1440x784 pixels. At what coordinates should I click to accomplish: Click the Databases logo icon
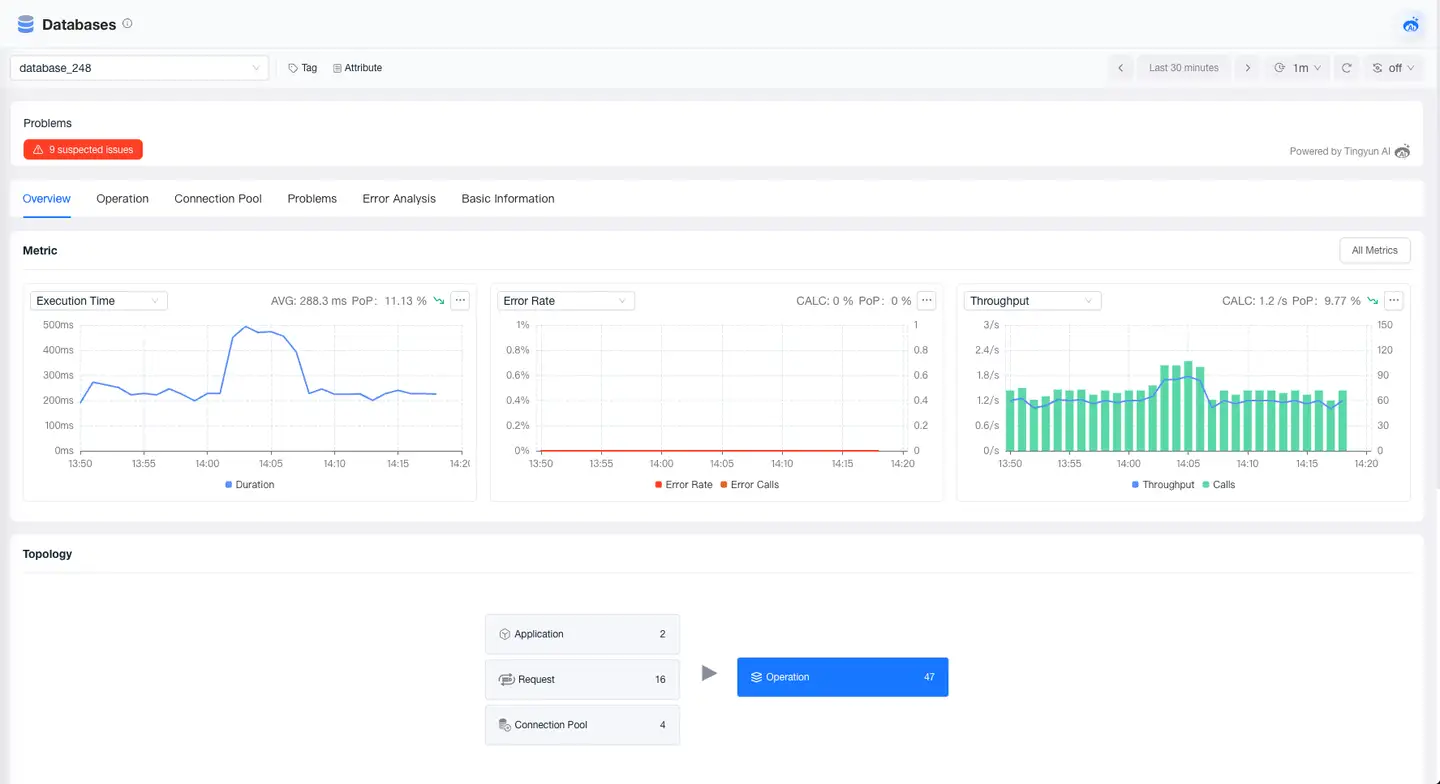pos(25,23)
